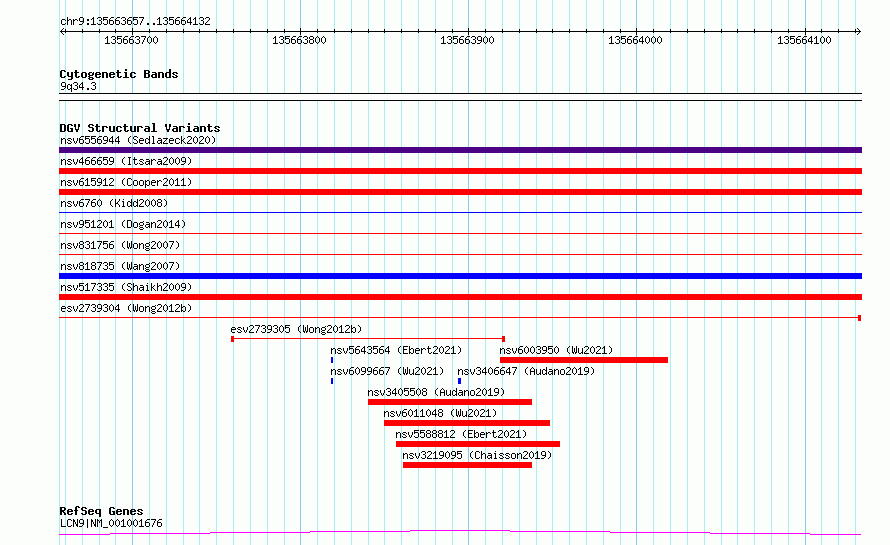Image resolution: width=890 pixels, height=545 pixels.
Task: Open nsv6003950 (Wu2021) label
Action: coord(556,350)
